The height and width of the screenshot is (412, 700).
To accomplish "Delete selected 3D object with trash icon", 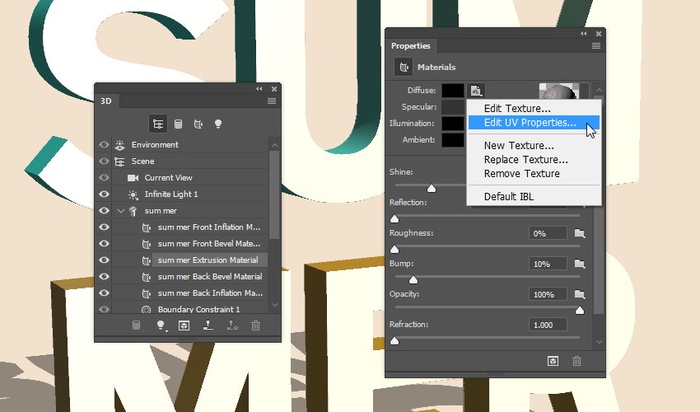I will pyautogui.click(x=256, y=326).
